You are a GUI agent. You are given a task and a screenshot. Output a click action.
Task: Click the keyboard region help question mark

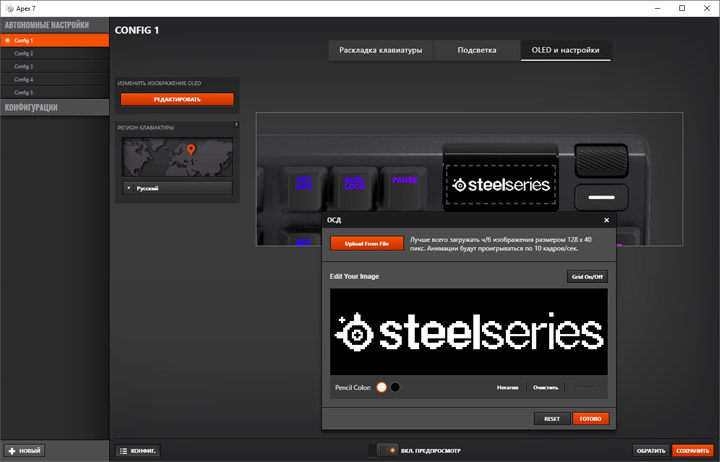(236, 124)
